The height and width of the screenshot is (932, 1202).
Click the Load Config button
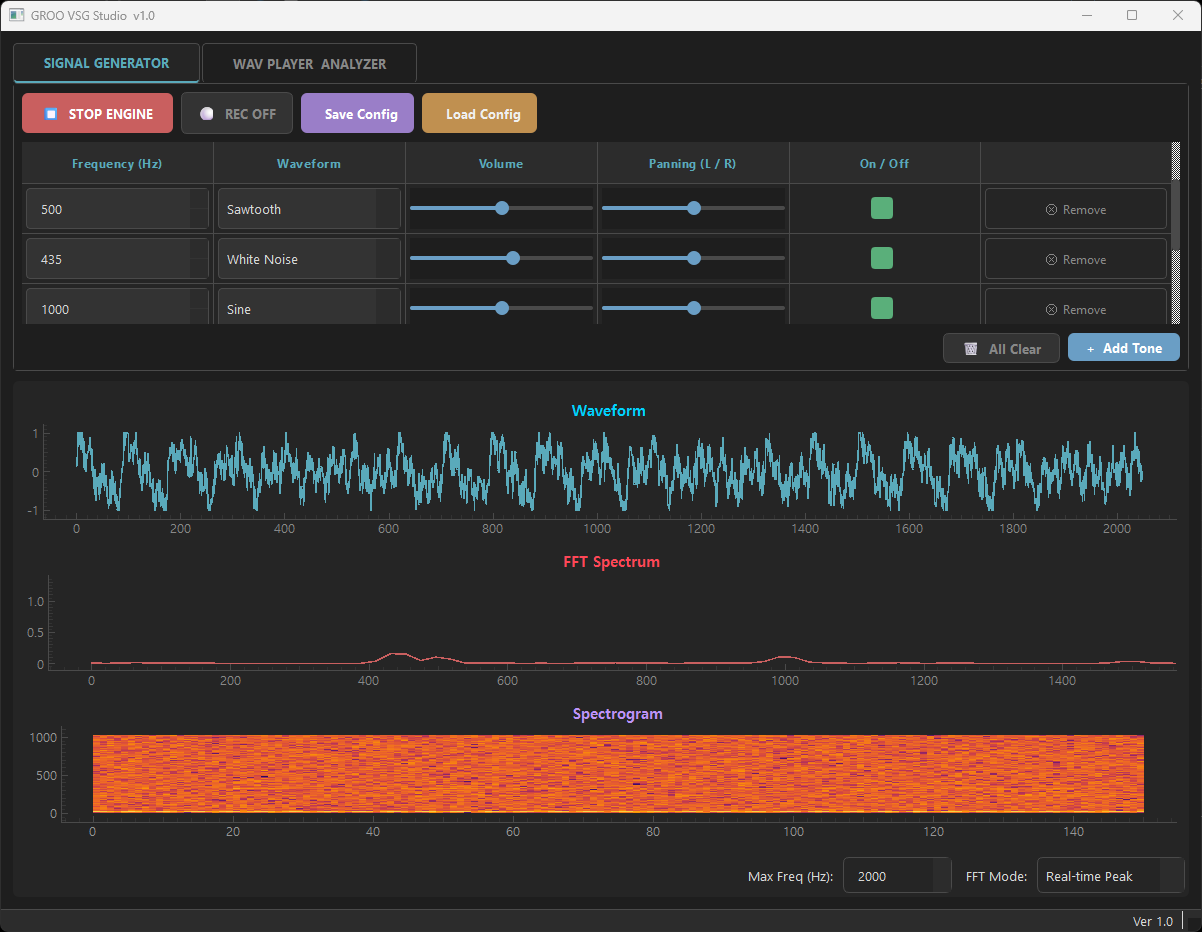tap(479, 113)
